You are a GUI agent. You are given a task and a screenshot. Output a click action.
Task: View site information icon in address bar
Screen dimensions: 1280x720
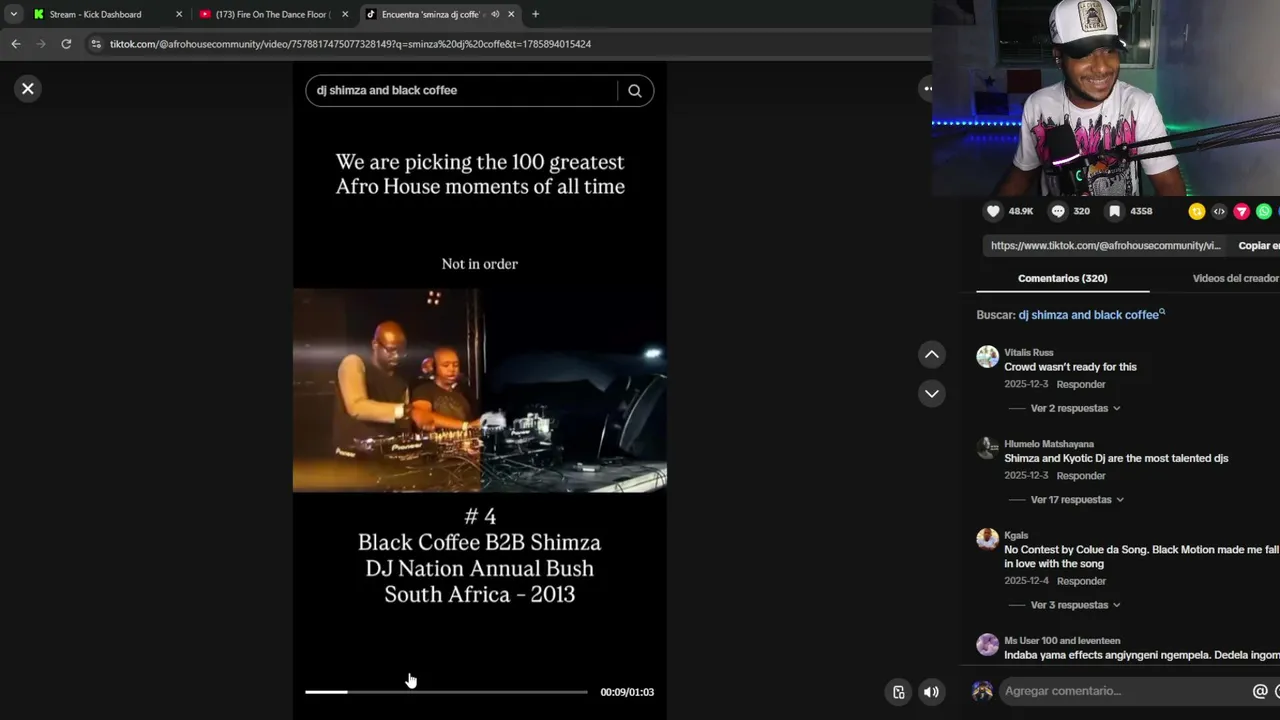[x=96, y=44]
